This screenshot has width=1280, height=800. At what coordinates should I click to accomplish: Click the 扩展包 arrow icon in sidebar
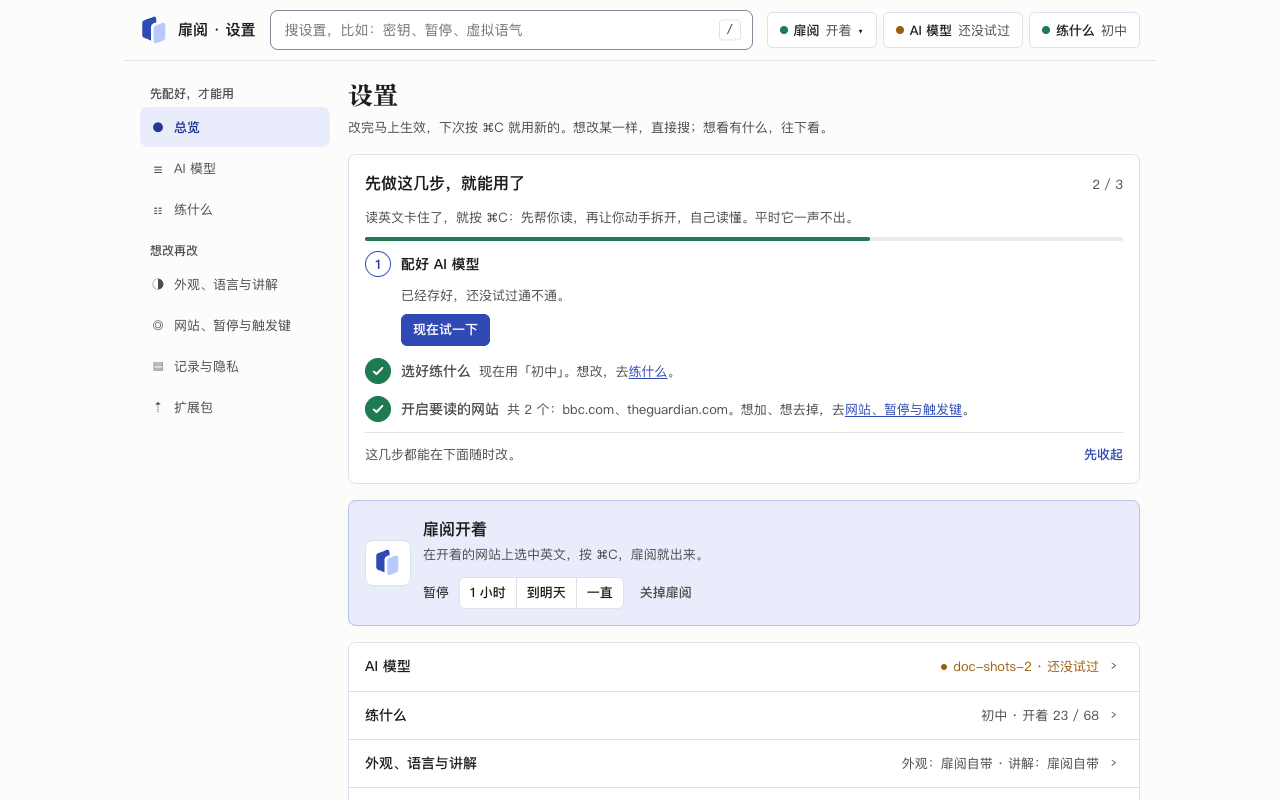(x=158, y=407)
